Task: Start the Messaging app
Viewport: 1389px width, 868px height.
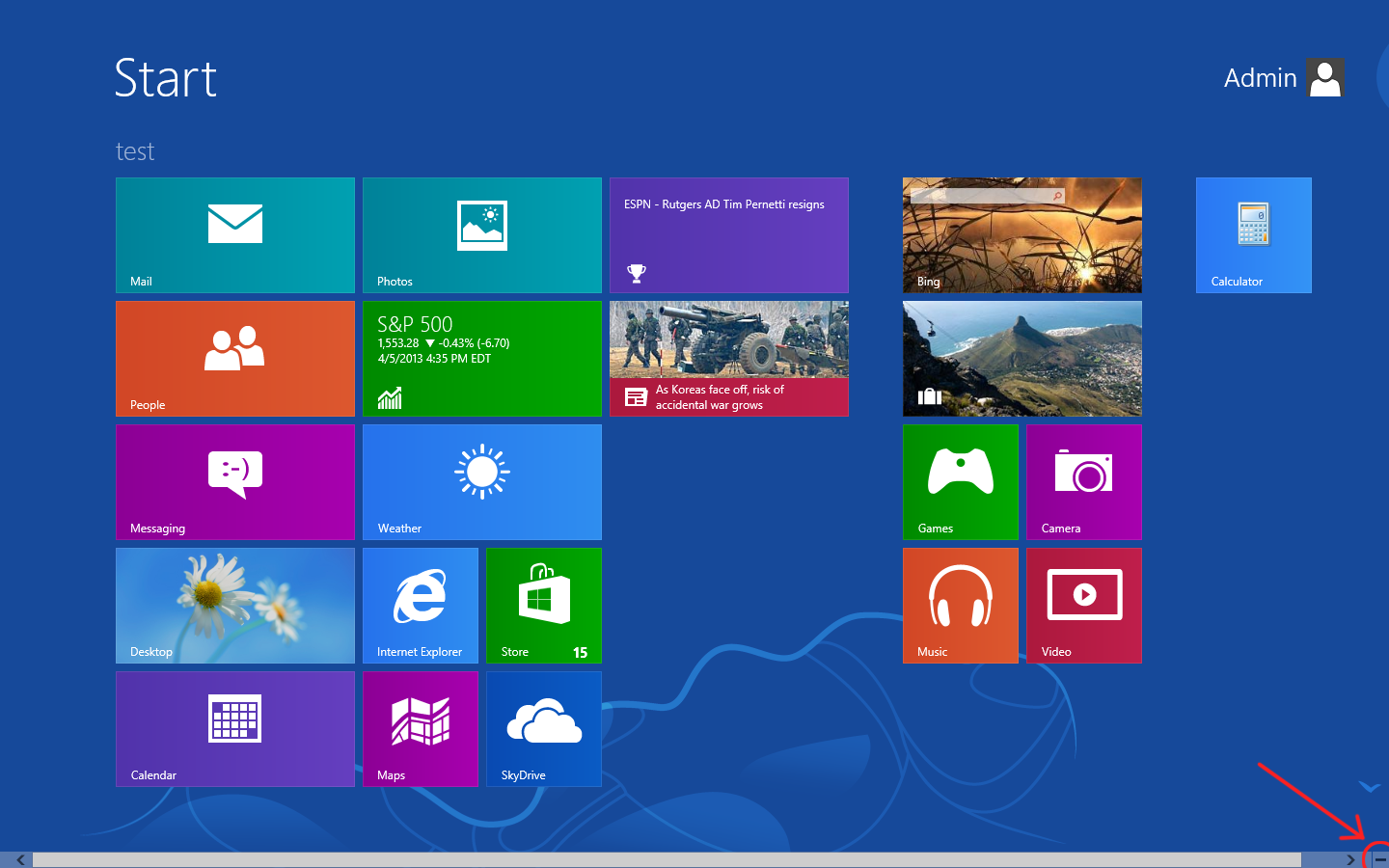Action: click(234, 482)
